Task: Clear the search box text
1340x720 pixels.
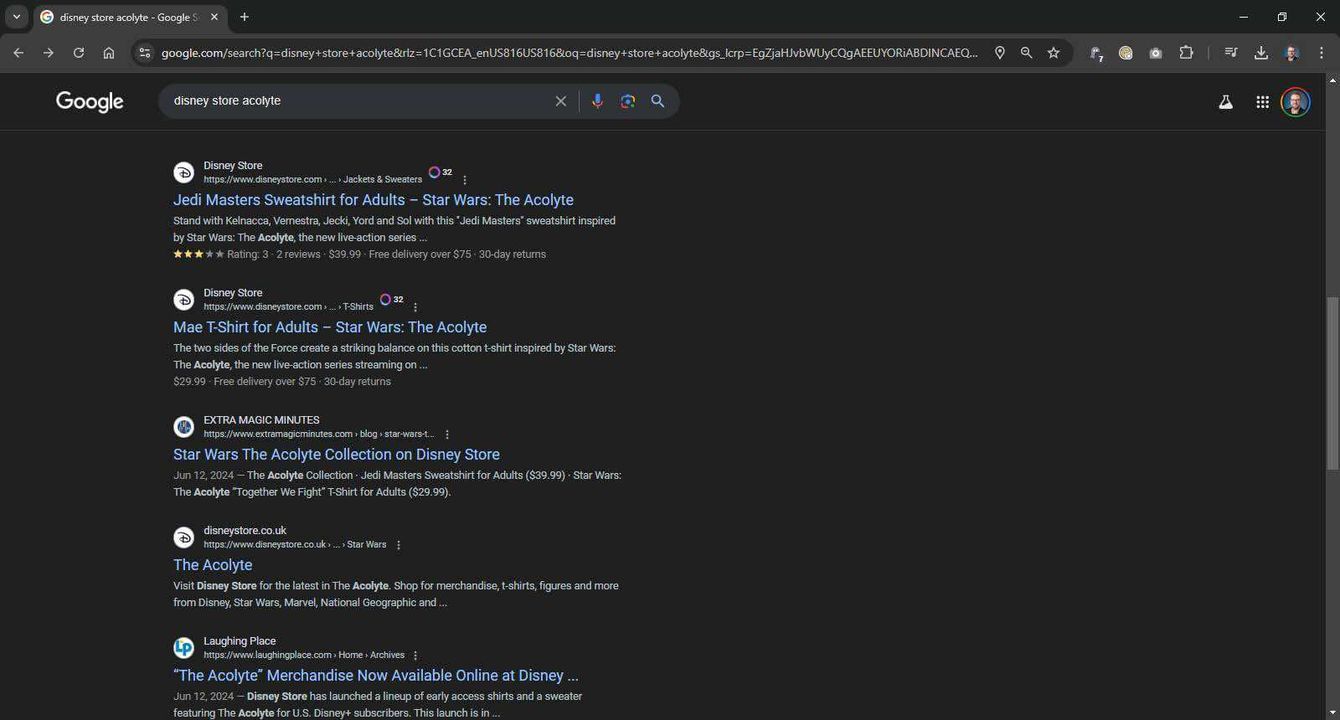Action: point(560,101)
